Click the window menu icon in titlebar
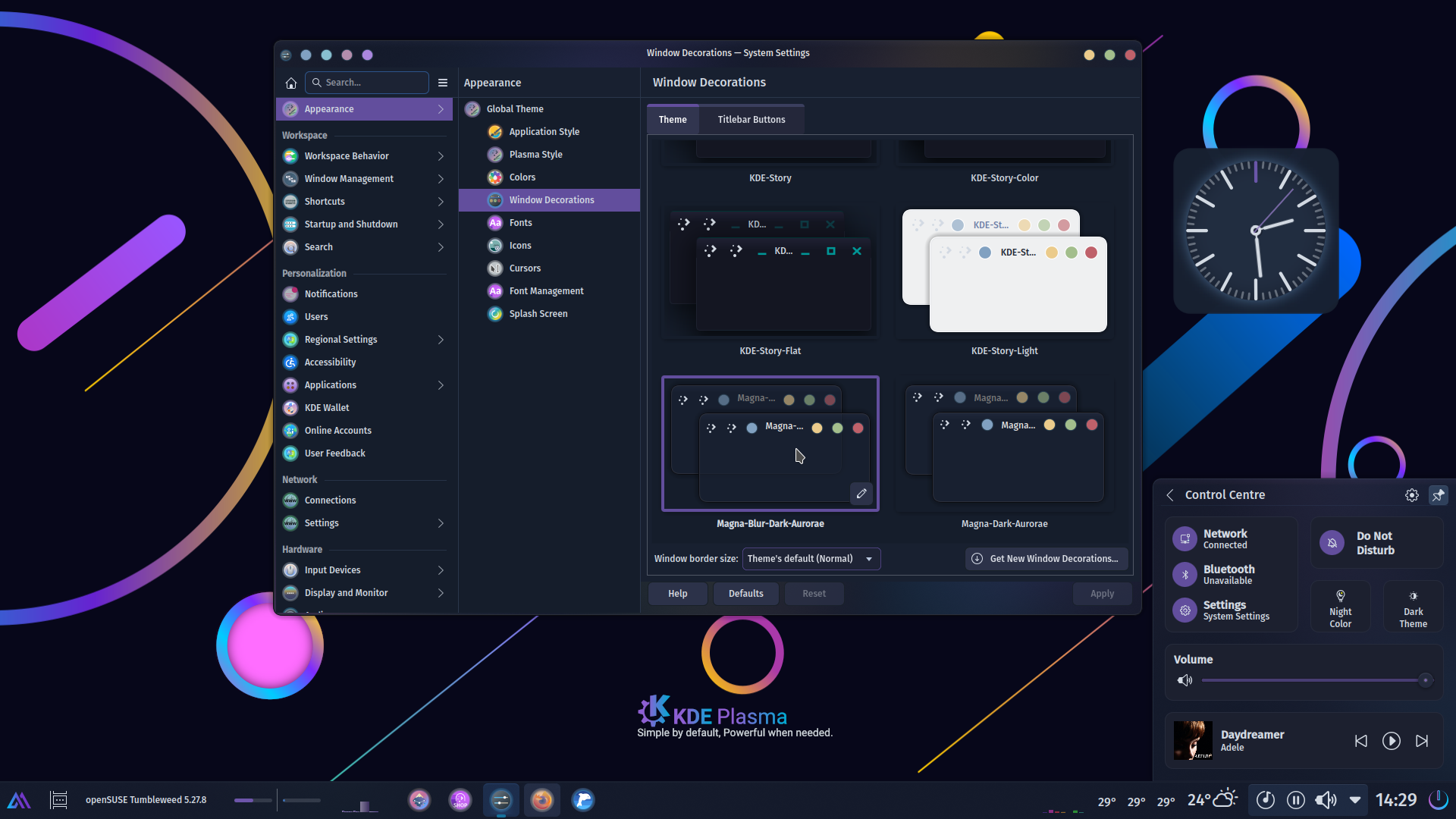Viewport: 1456px width, 819px height. click(x=286, y=55)
